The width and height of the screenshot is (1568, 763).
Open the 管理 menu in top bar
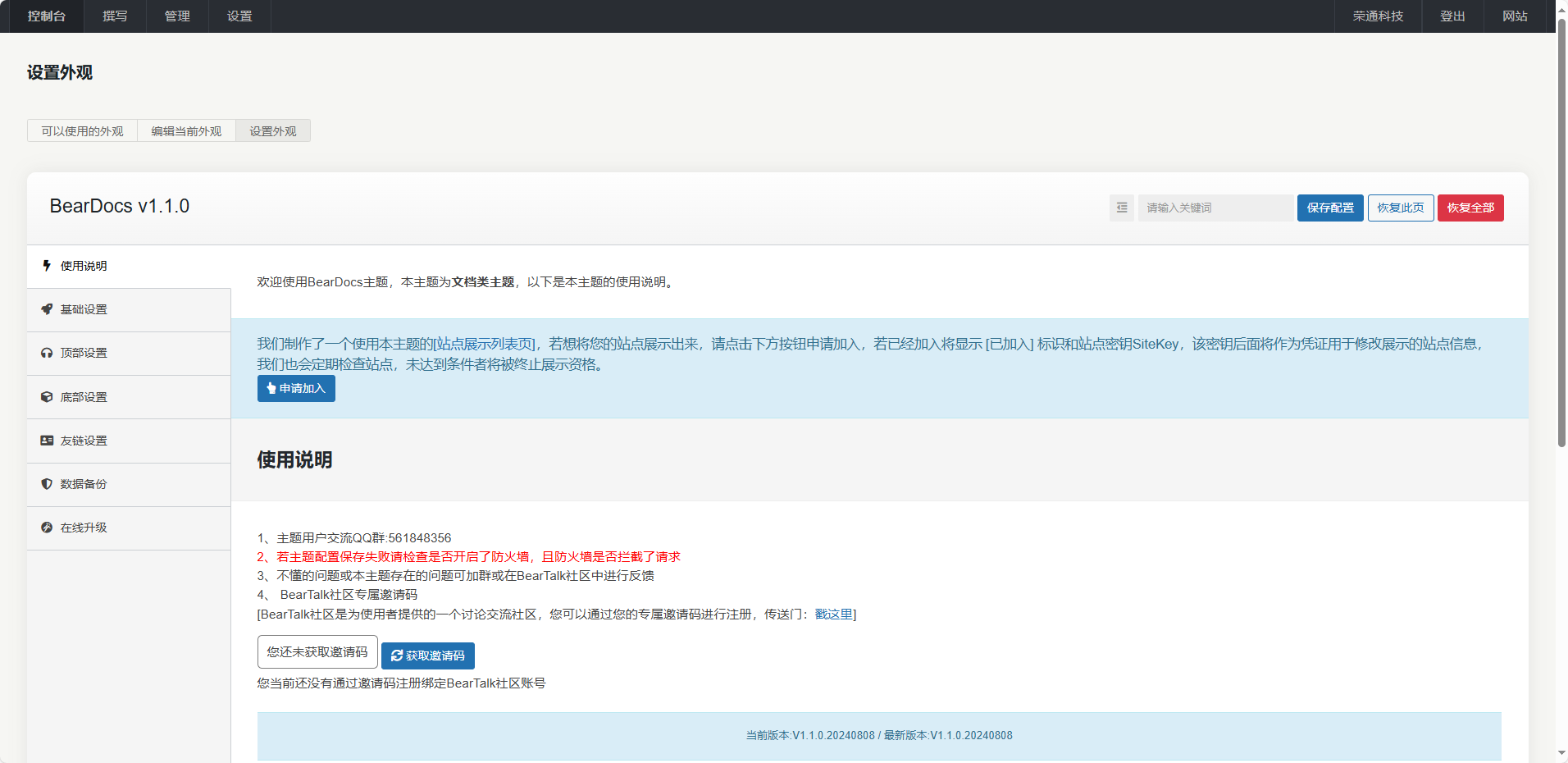point(177,16)
